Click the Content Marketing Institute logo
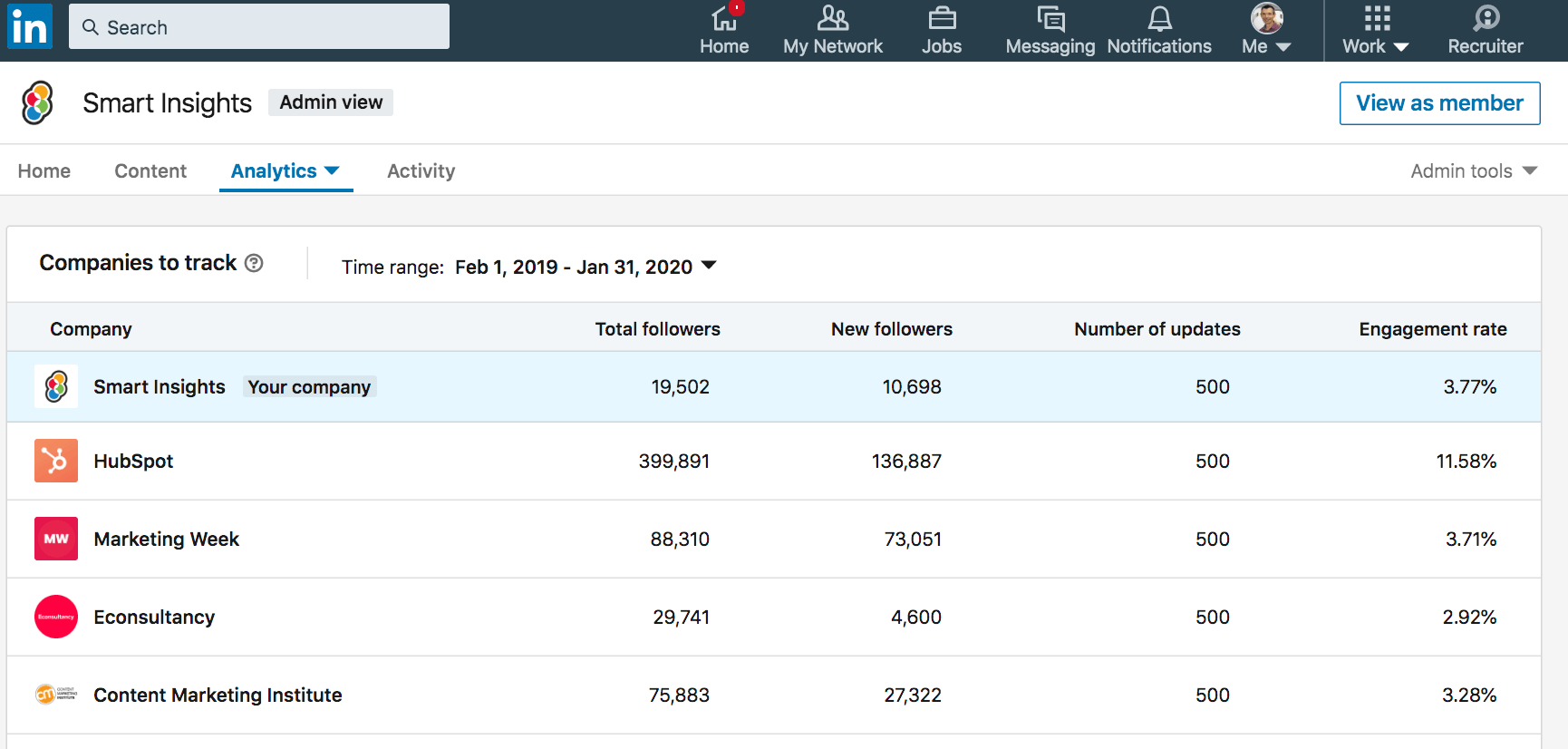 [56, 695]
